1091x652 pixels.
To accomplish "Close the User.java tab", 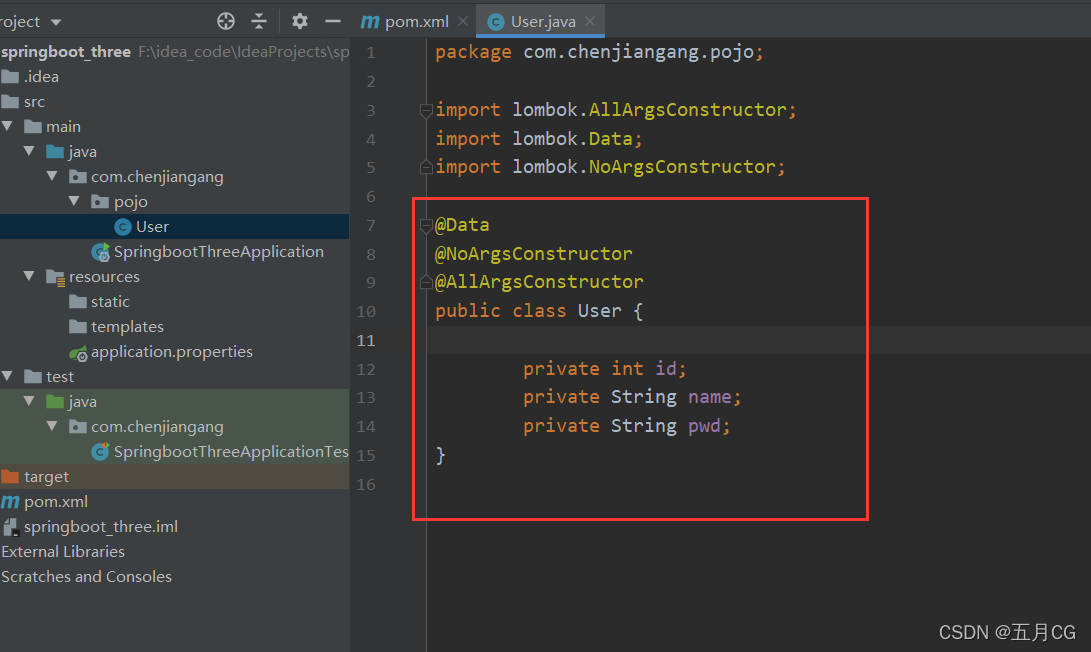I will pos(590,22).
